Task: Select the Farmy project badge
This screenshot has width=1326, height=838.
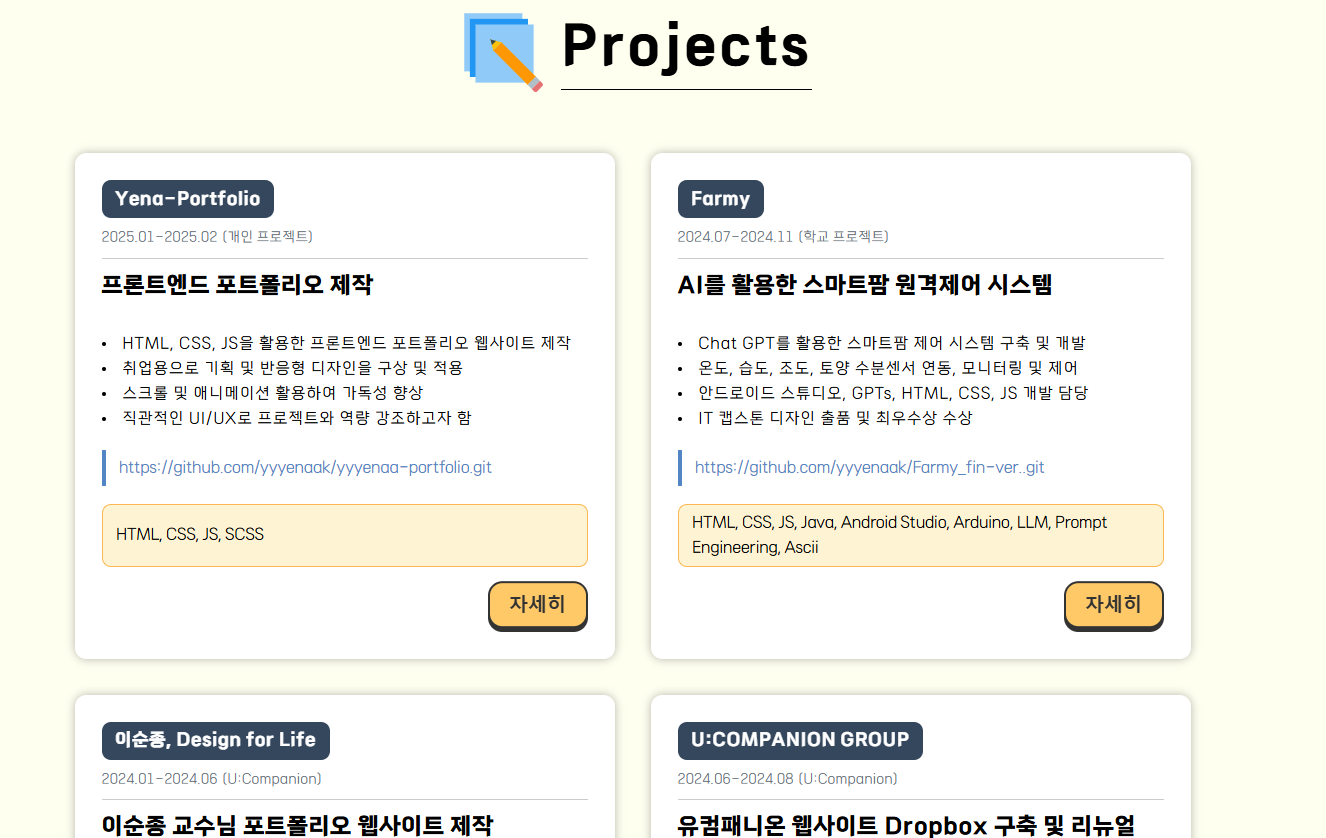Action: click(720, 199)
